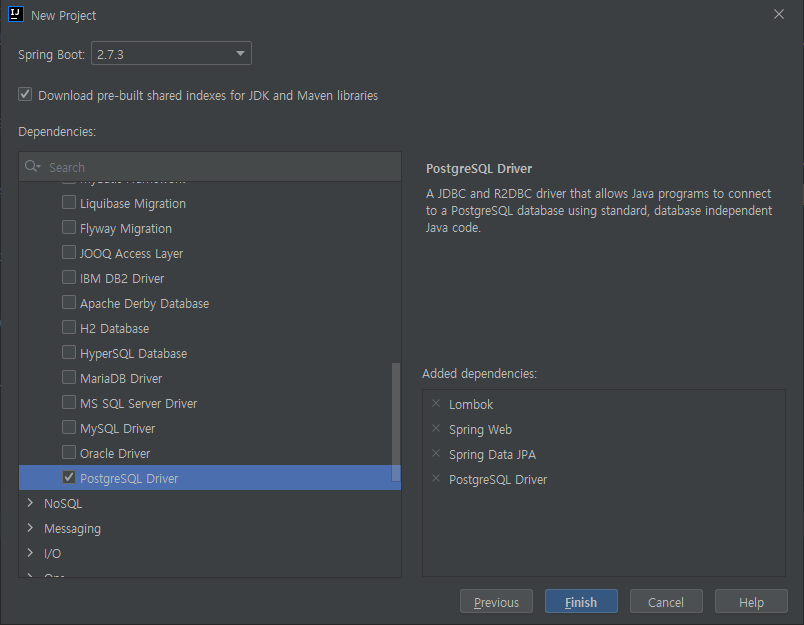Viewport: 804px width, 625px height.
Task: Click the Previous button
Action: [496, 601]
